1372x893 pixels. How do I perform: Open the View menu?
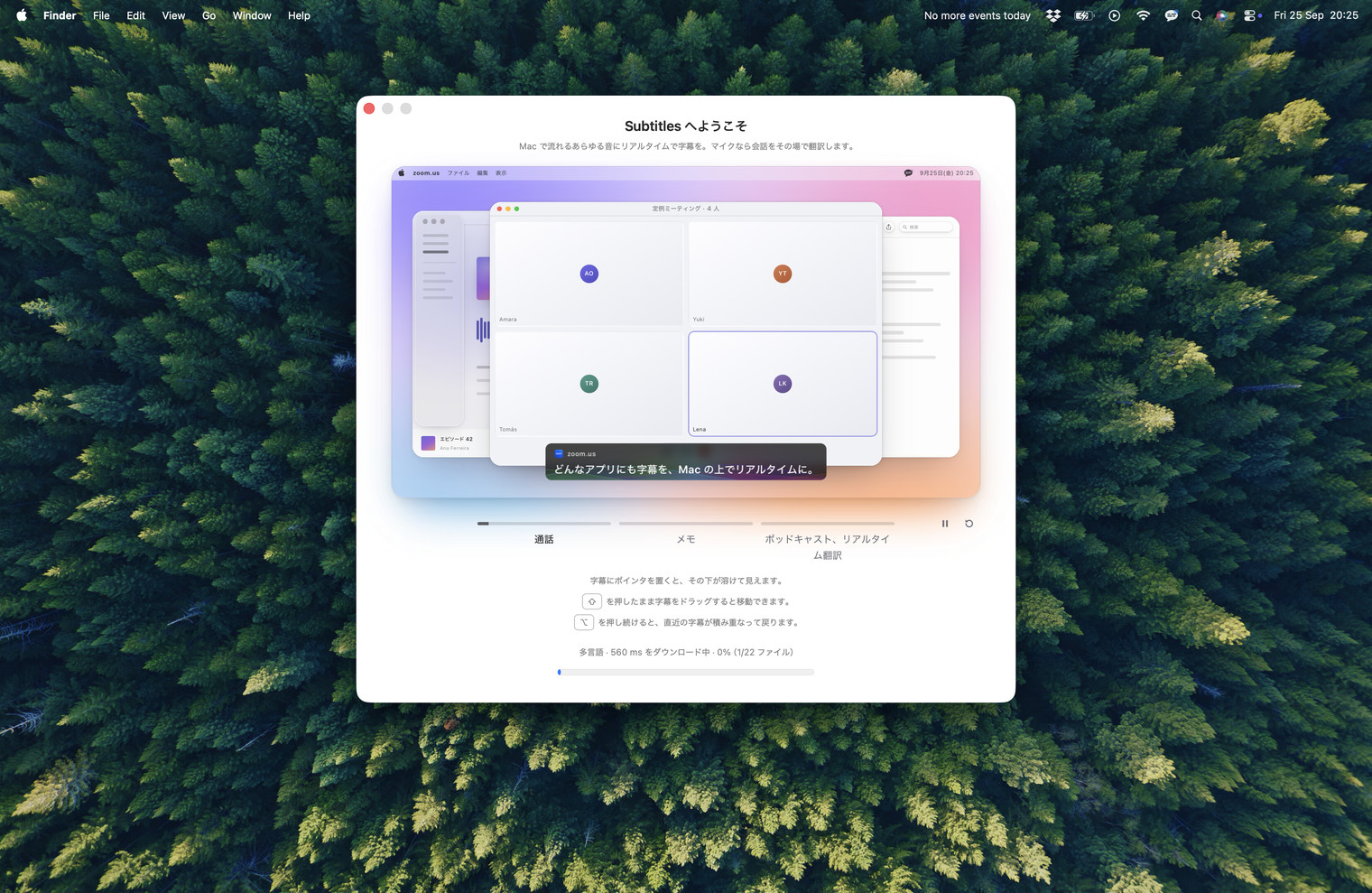pos(173,15)
